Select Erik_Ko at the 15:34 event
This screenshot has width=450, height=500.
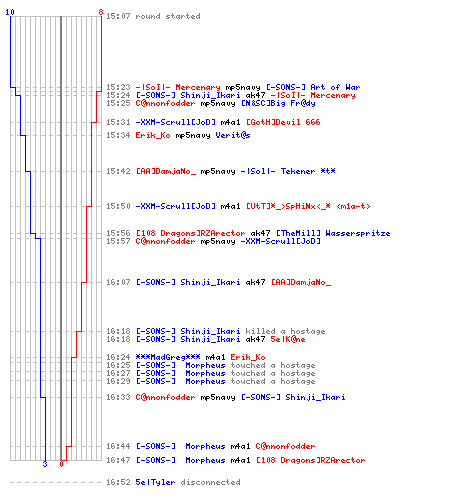153,135
